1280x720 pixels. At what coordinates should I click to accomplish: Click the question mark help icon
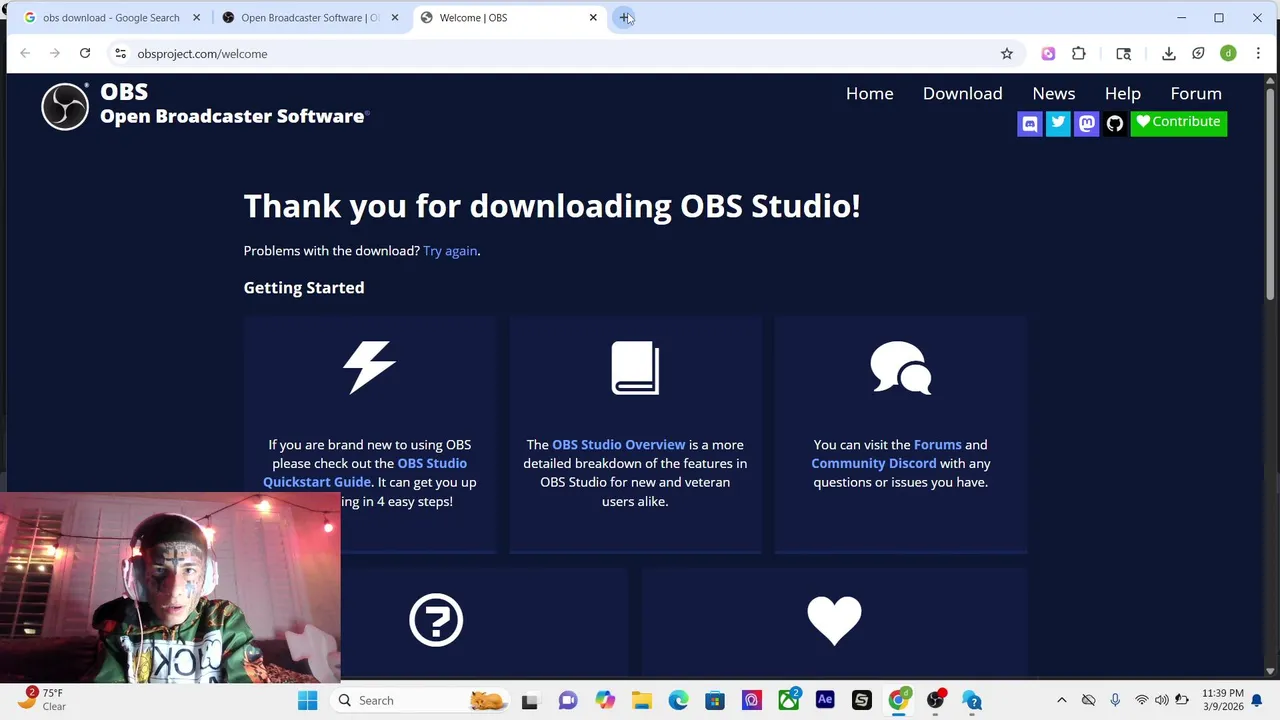(436, 620)
